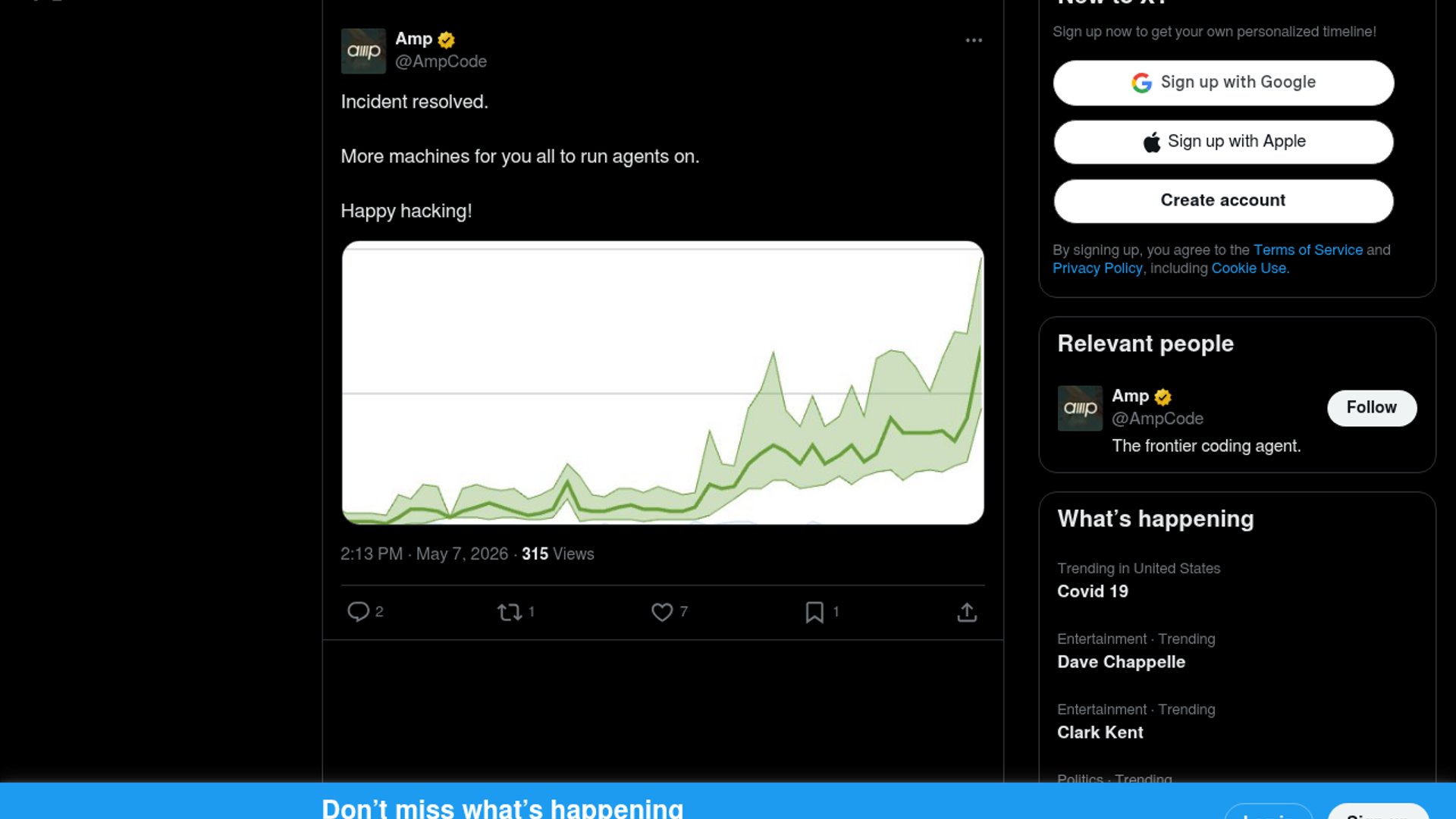The width and height of the screenshot is (1456, 819).
Task: Like the post with heart icon
Action: 662,612
